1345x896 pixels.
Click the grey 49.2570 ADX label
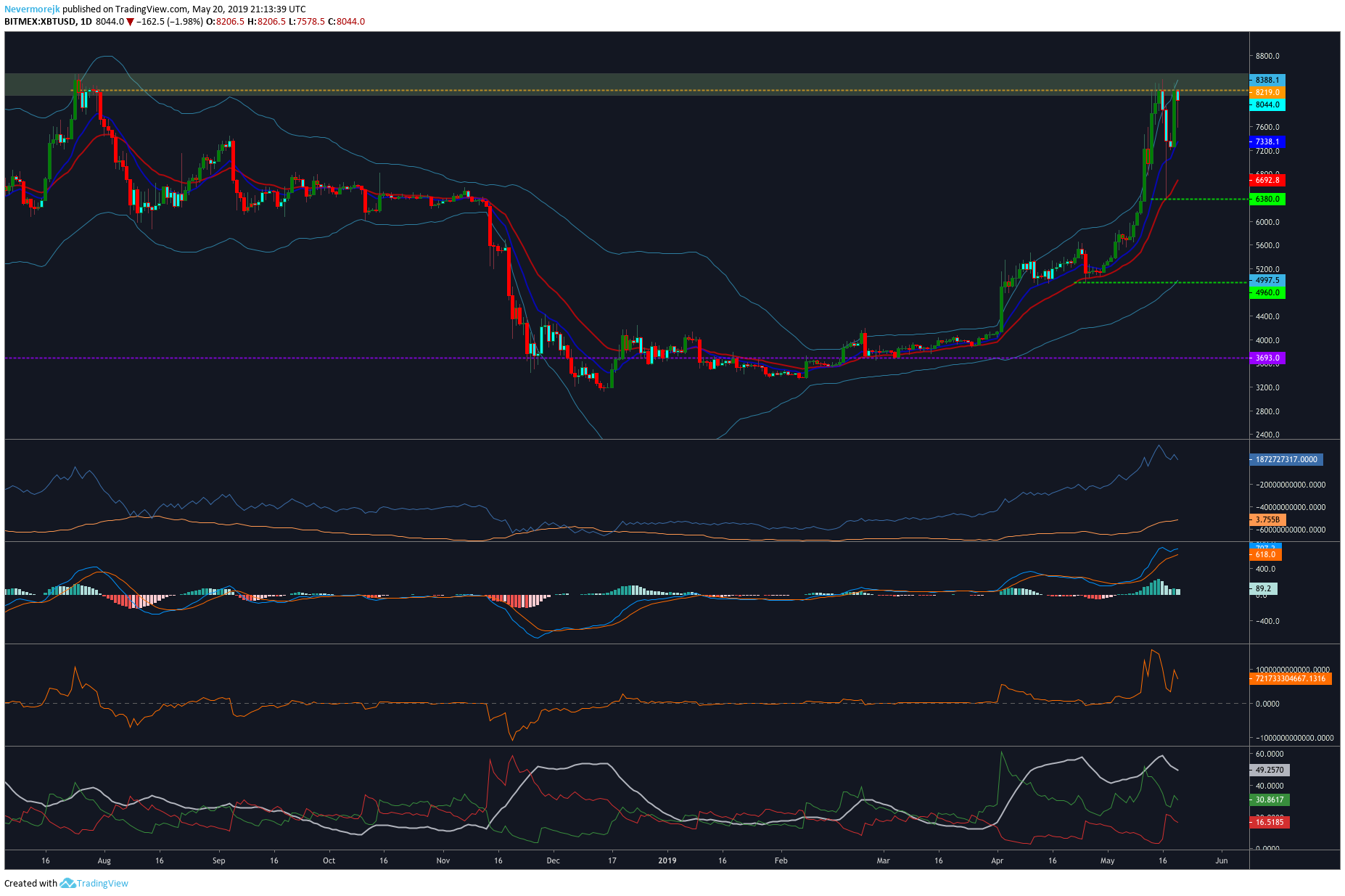coord(1270,770)
